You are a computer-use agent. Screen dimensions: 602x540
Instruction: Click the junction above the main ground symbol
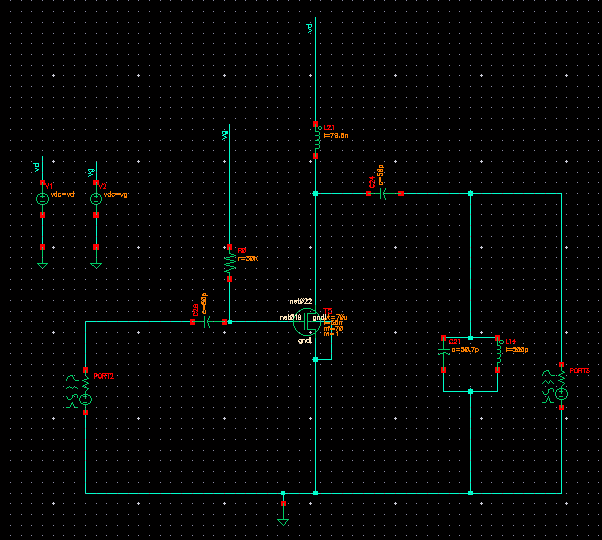click(283, 493)
